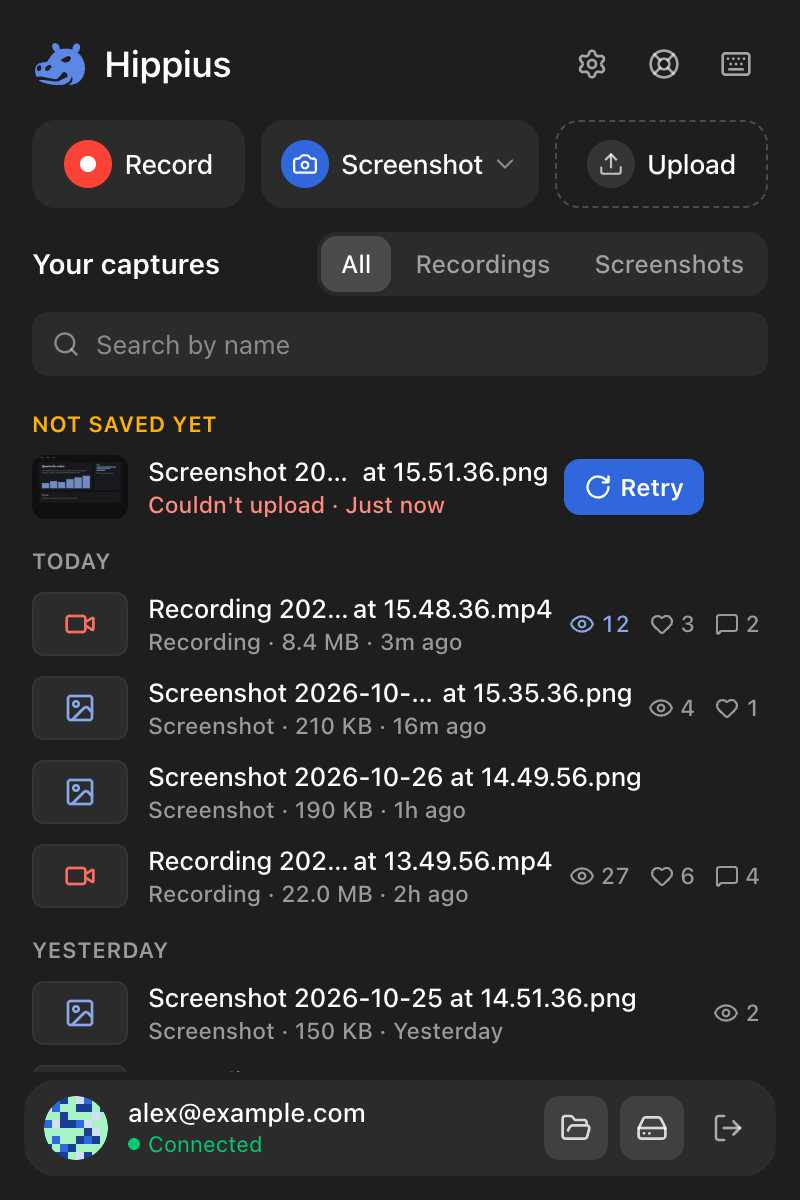
Task: Focus the Search by name field
Action: 400,345
